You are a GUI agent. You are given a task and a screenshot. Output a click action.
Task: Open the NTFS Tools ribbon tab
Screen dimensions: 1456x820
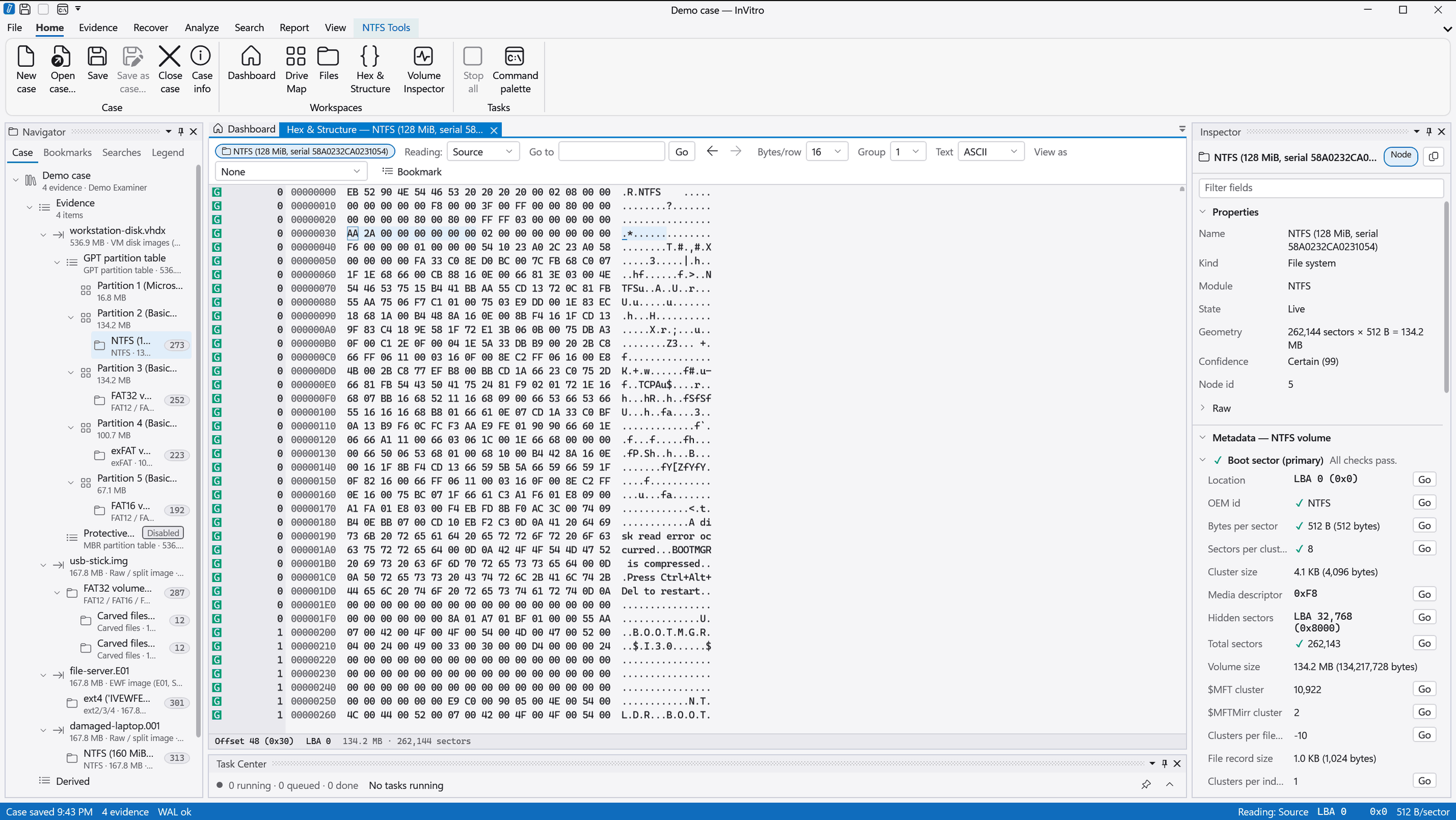coord(386,27)
